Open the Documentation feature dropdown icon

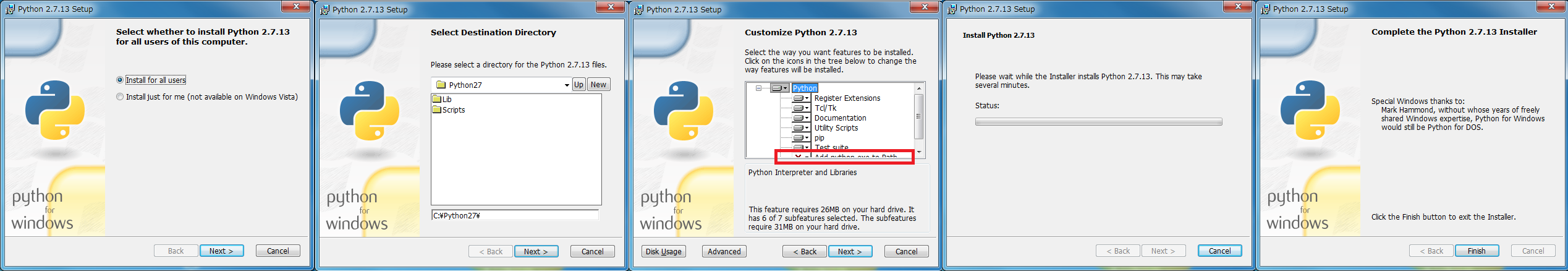(x=801, y=118)
